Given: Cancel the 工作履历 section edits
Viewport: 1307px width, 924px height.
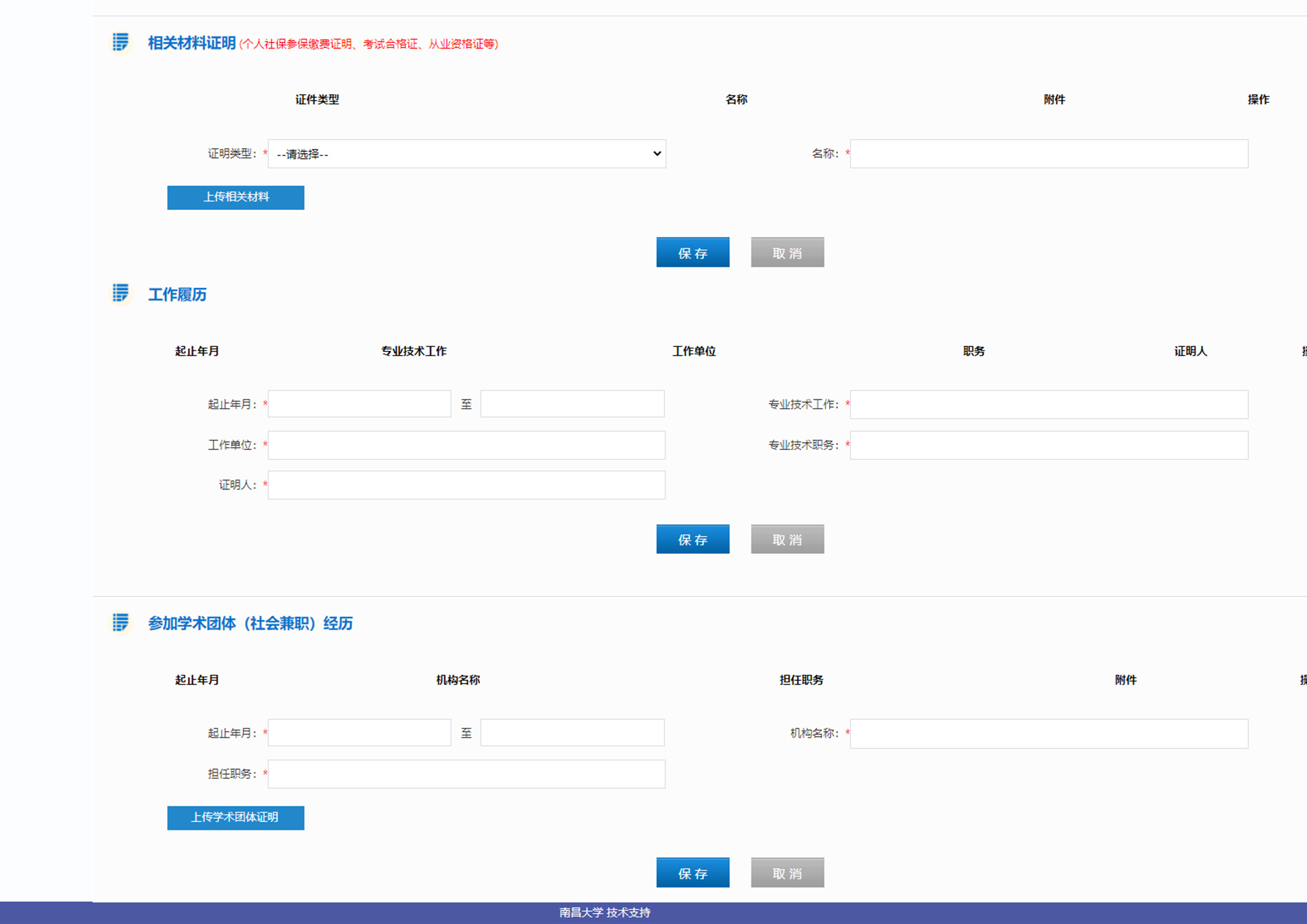Looking at the screenshot, I should pos(787,539).
